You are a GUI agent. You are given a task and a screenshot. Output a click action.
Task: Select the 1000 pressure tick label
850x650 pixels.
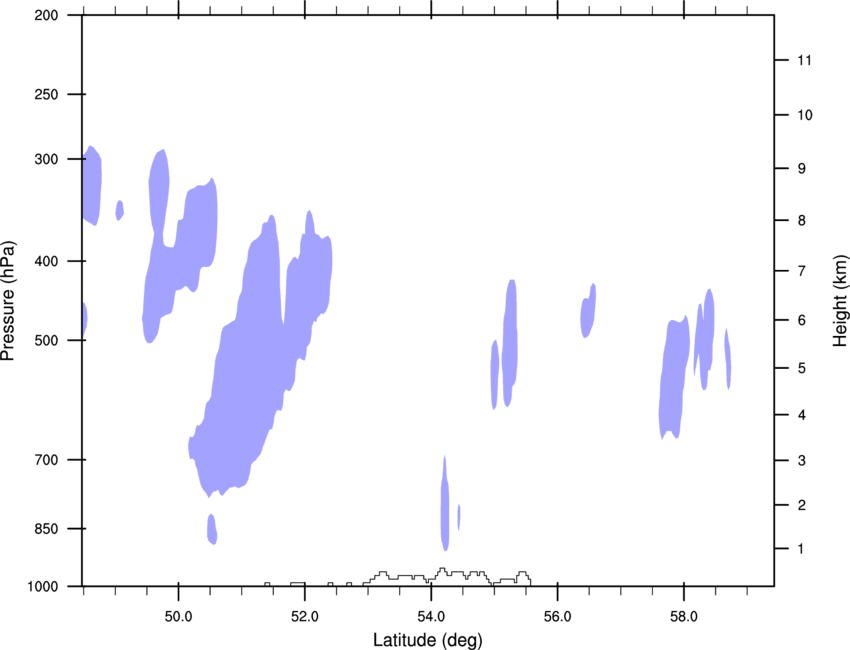pos(42,587)
